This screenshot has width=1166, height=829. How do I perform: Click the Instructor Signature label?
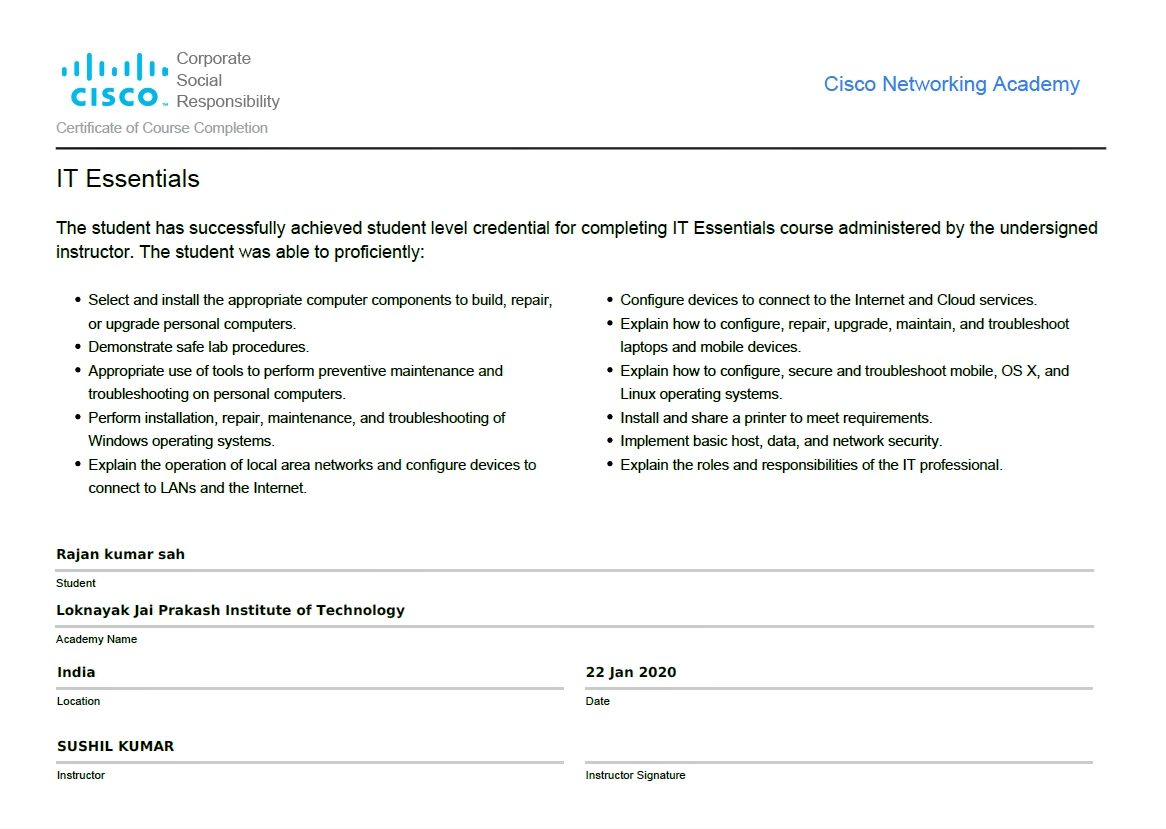(636, 775)
